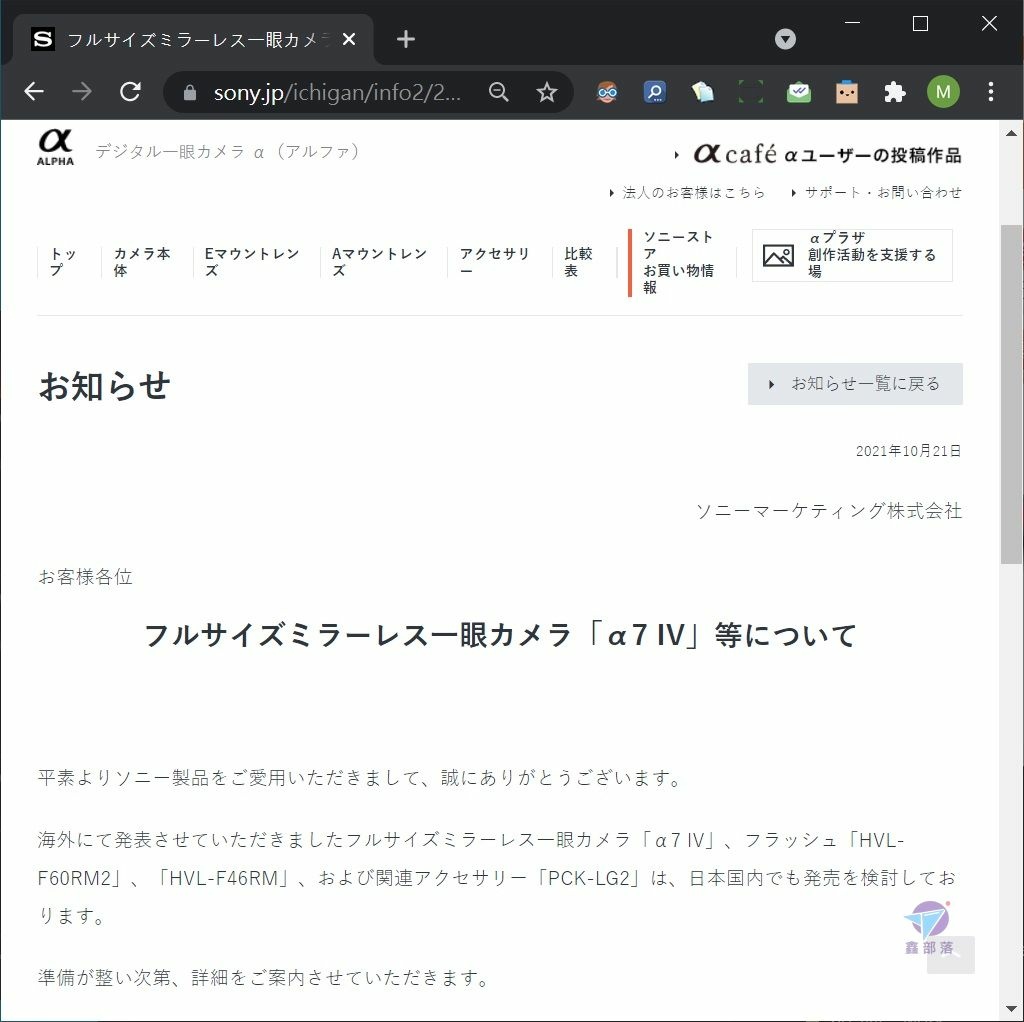Open the アクセサリー navigation item
1024x1022 pixels.
pyautogui.click(x=494, y=262)
